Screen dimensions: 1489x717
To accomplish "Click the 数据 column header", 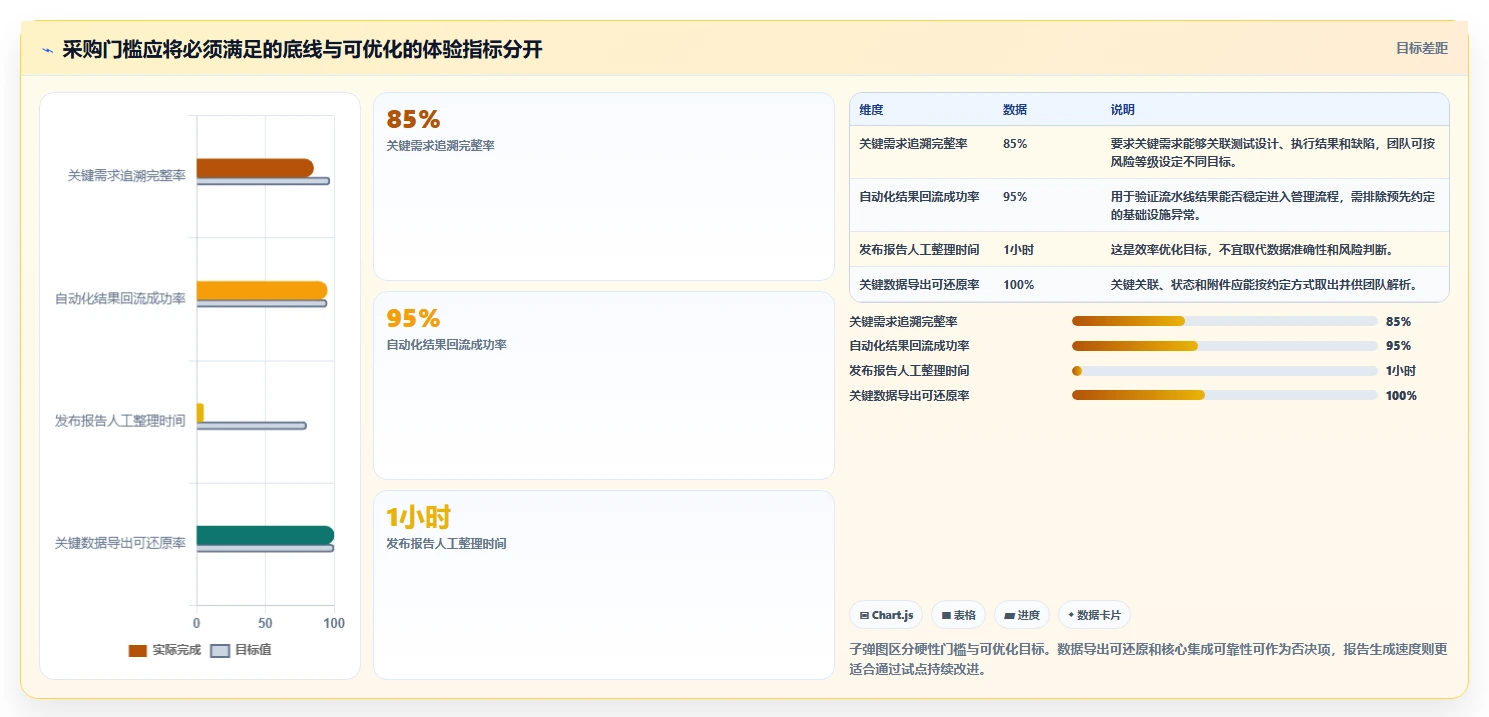I will coord(1015,110).
